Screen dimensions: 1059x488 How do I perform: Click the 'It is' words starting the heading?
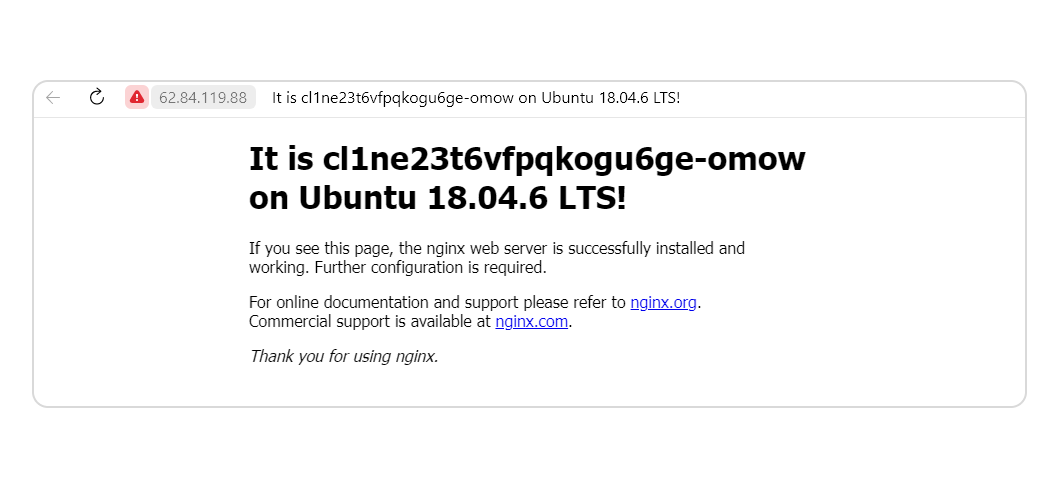pos(281,159)
